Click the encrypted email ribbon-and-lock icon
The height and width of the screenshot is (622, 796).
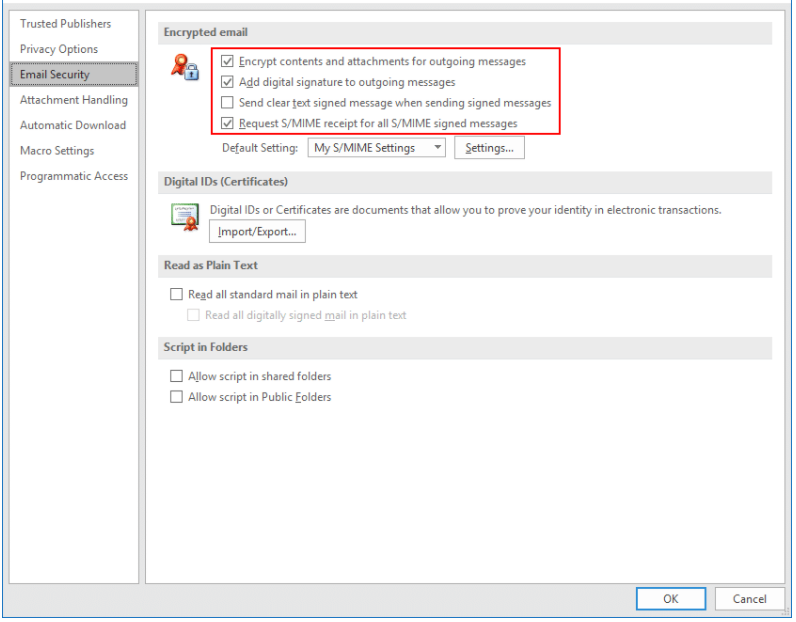click(x=185, y=68)
